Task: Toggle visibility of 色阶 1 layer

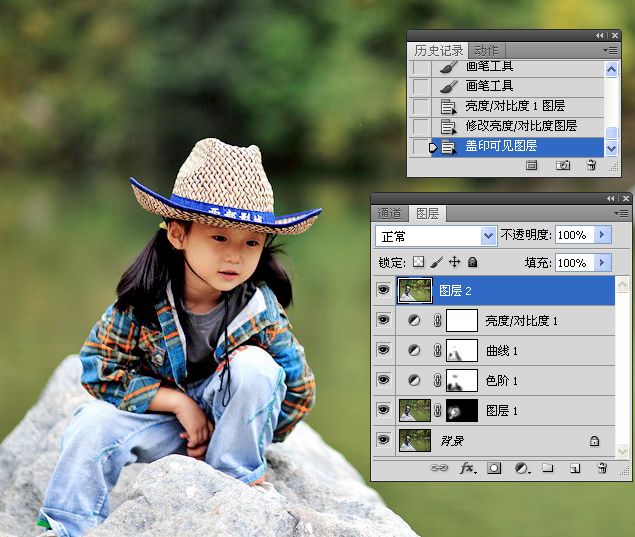Action: tap(384, 380)
